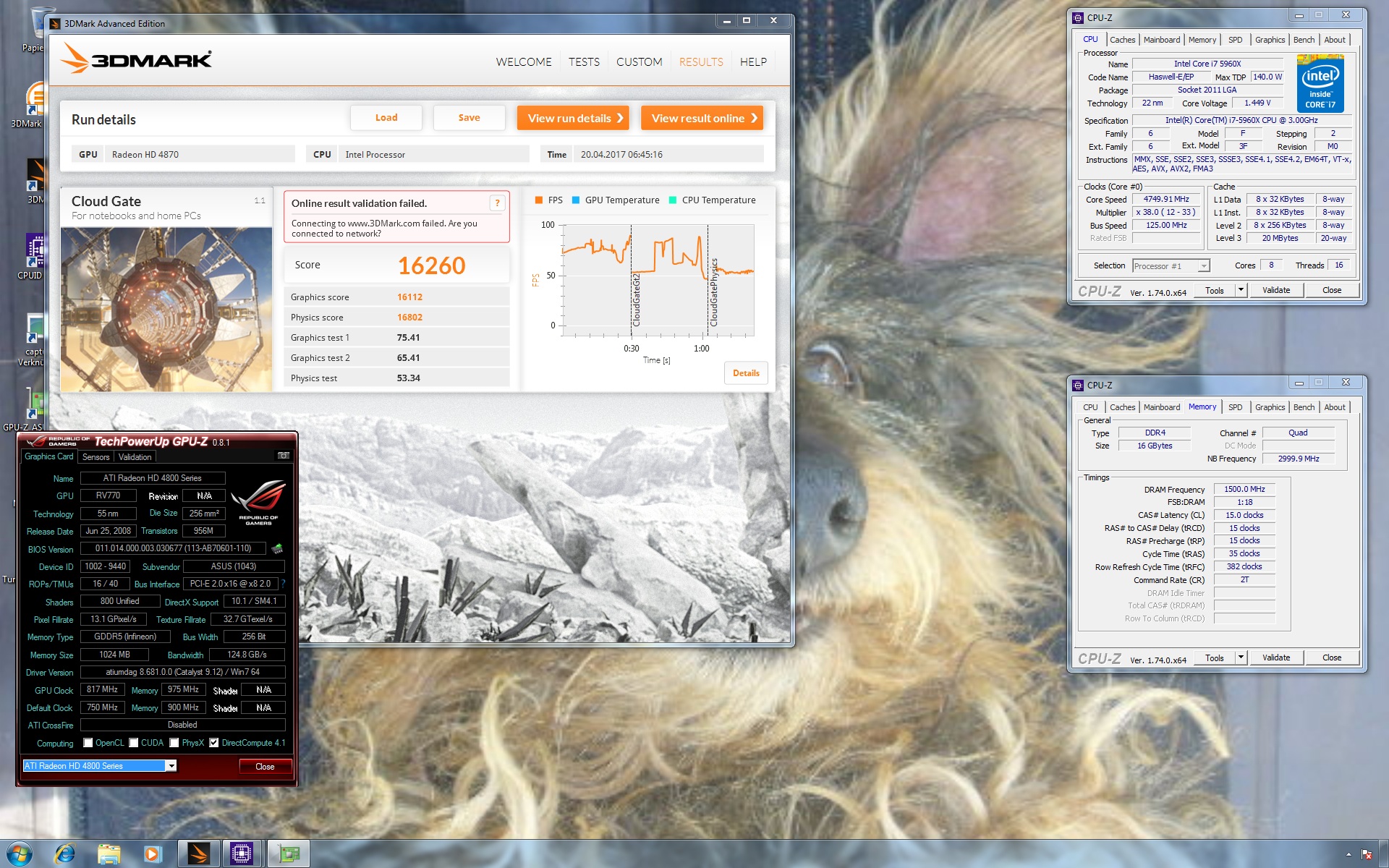The height and width of the screenshot is (868, 1389).
Task: Click View run details button
Action: [x=573, y=118]
